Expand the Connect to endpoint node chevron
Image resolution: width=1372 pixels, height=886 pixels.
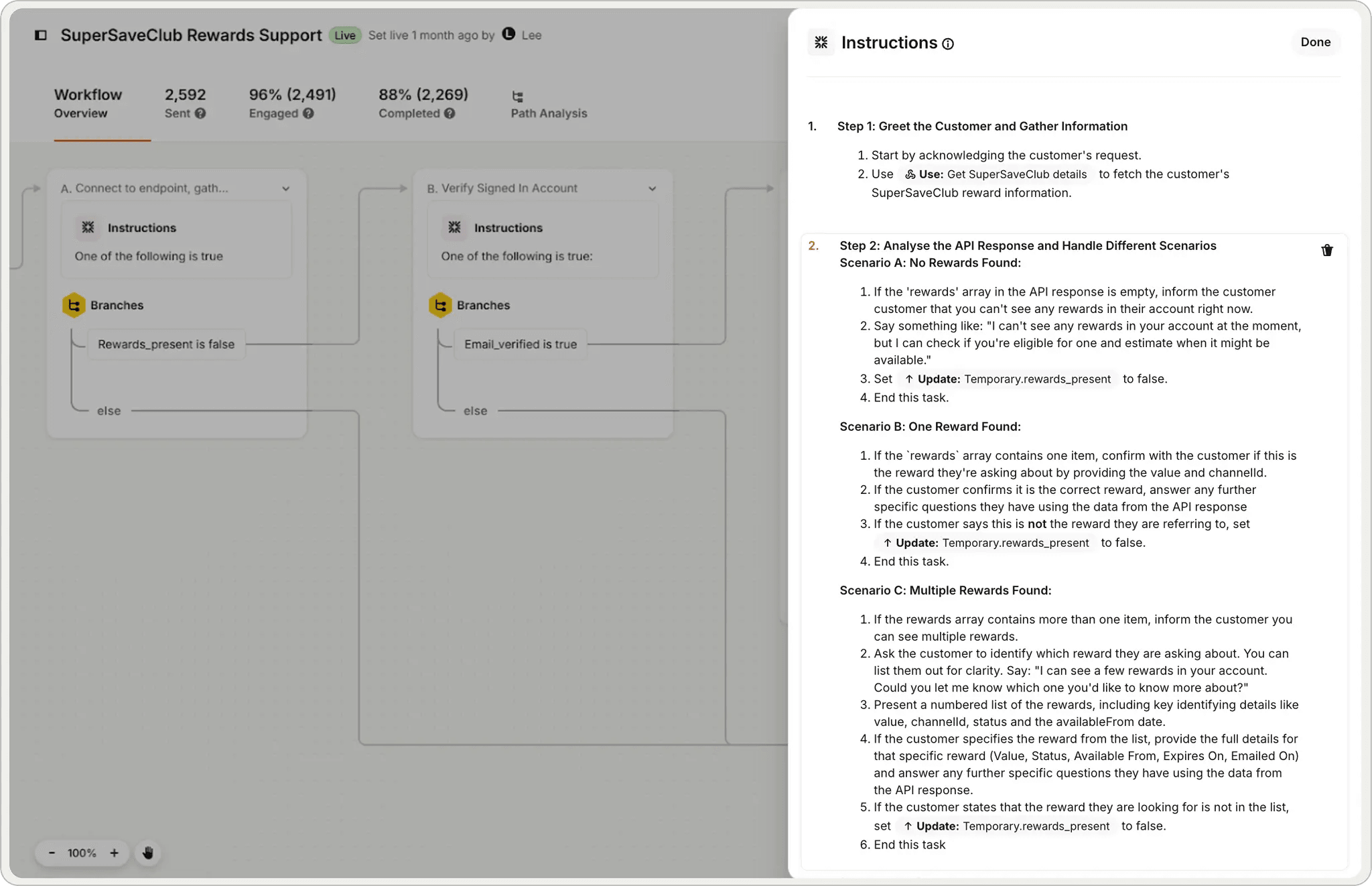point(286,188)
